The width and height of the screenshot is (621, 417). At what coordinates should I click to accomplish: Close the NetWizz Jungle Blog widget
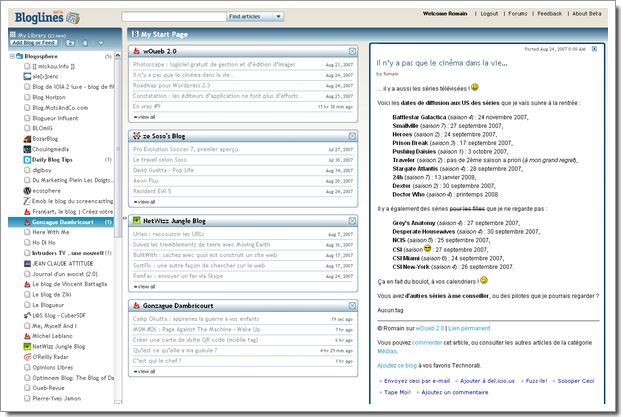click(x=352, y=221)
